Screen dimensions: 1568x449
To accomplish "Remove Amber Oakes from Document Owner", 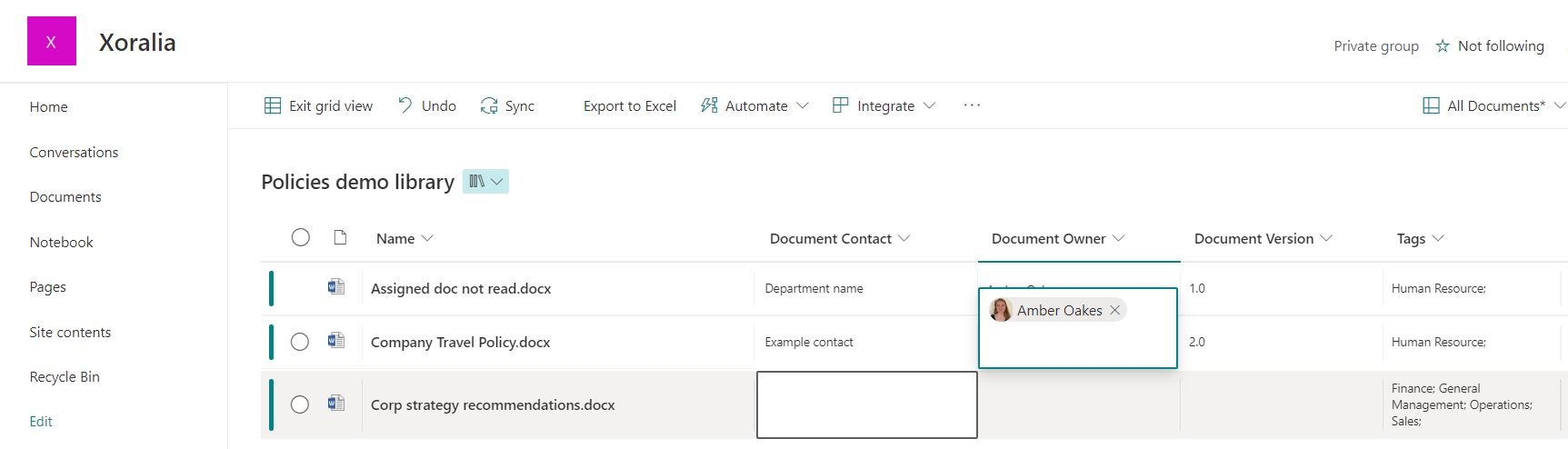I will (x=1115, y=310).
